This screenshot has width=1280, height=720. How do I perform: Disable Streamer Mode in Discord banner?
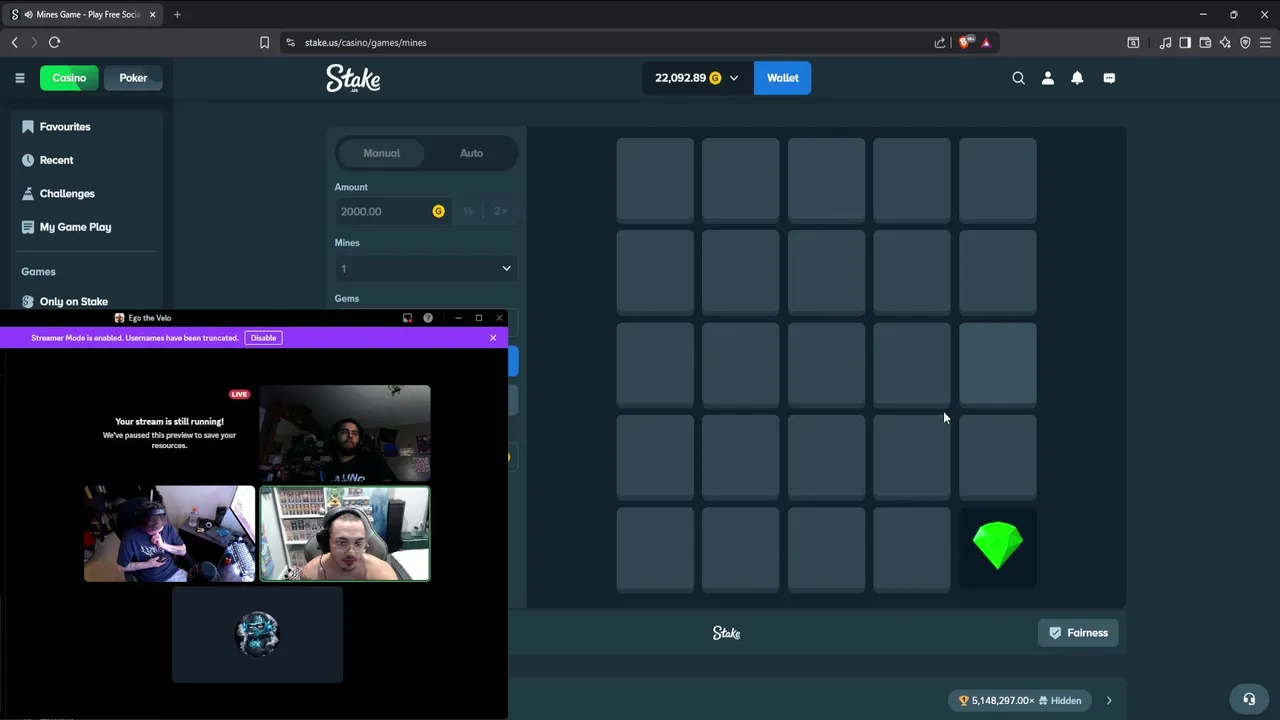[x=263, y=338]
